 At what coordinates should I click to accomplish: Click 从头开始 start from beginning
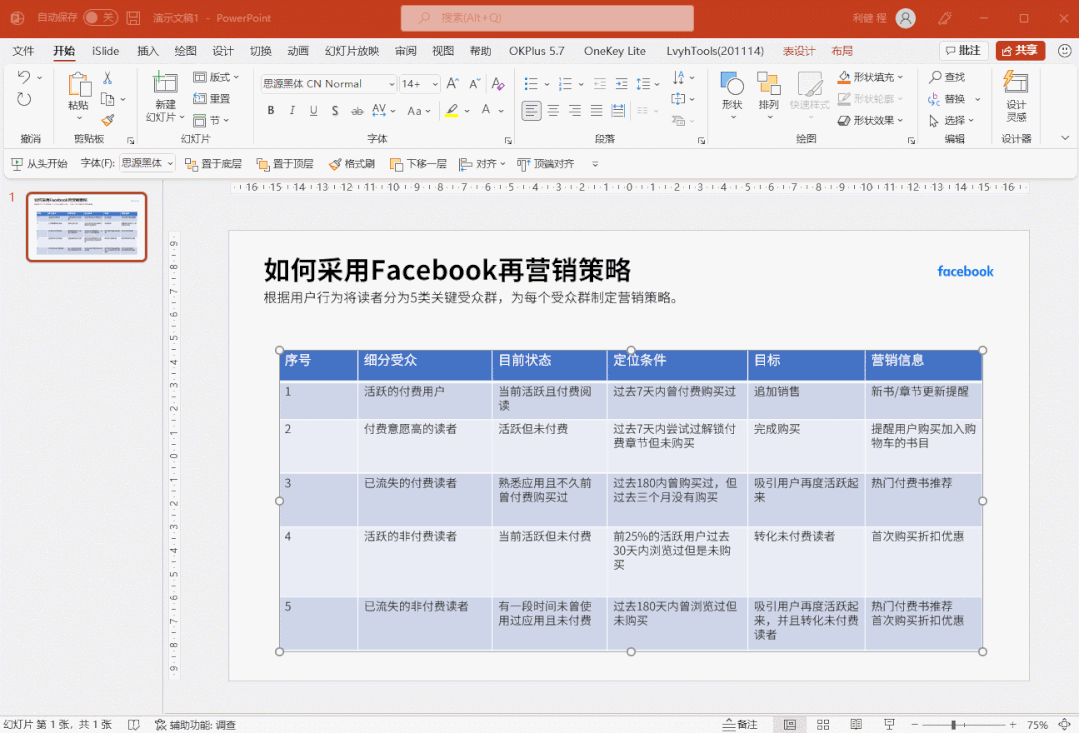point(39,163)
